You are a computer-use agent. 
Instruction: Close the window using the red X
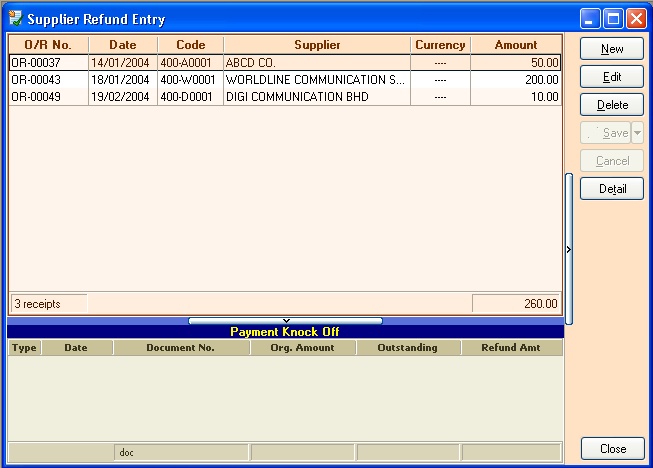[637, 19]
